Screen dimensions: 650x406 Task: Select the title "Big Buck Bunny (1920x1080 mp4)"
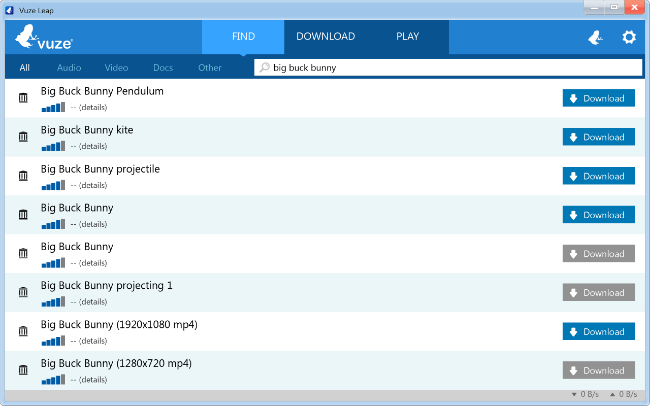pos(119,325)
